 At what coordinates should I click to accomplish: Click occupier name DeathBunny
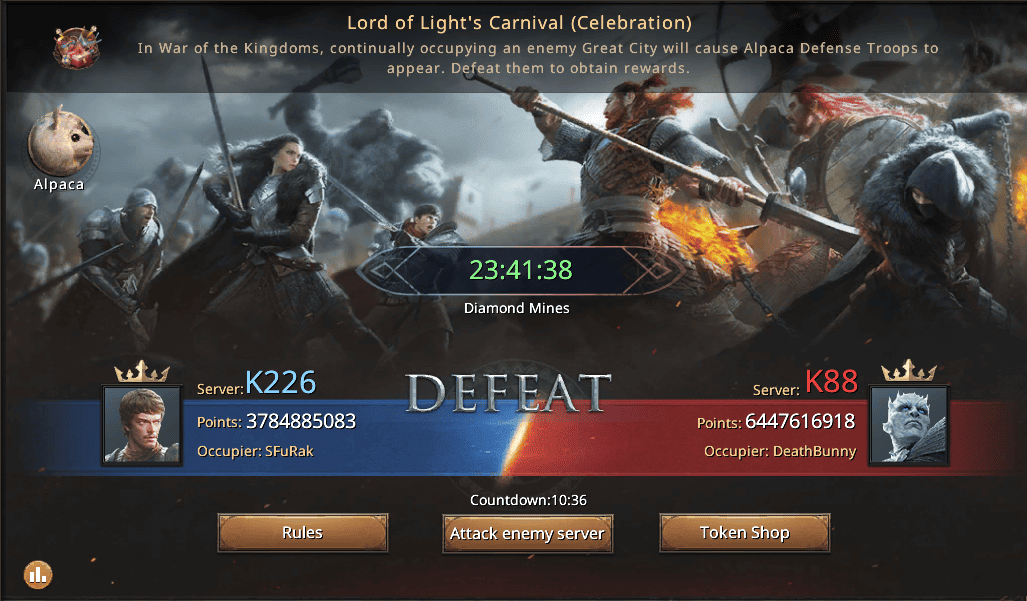(x=814, y=451)
